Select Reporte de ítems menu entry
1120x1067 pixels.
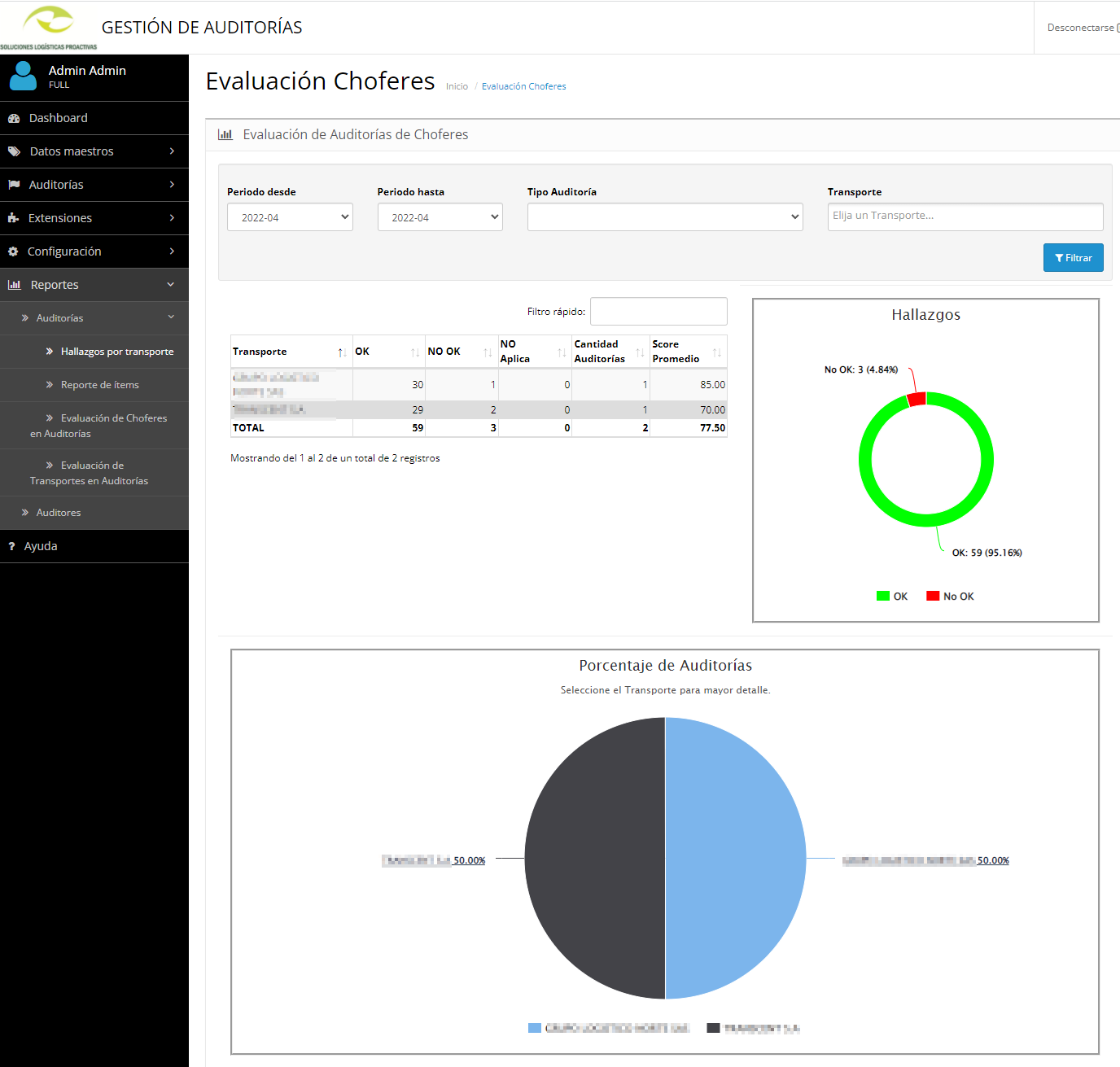99,385
